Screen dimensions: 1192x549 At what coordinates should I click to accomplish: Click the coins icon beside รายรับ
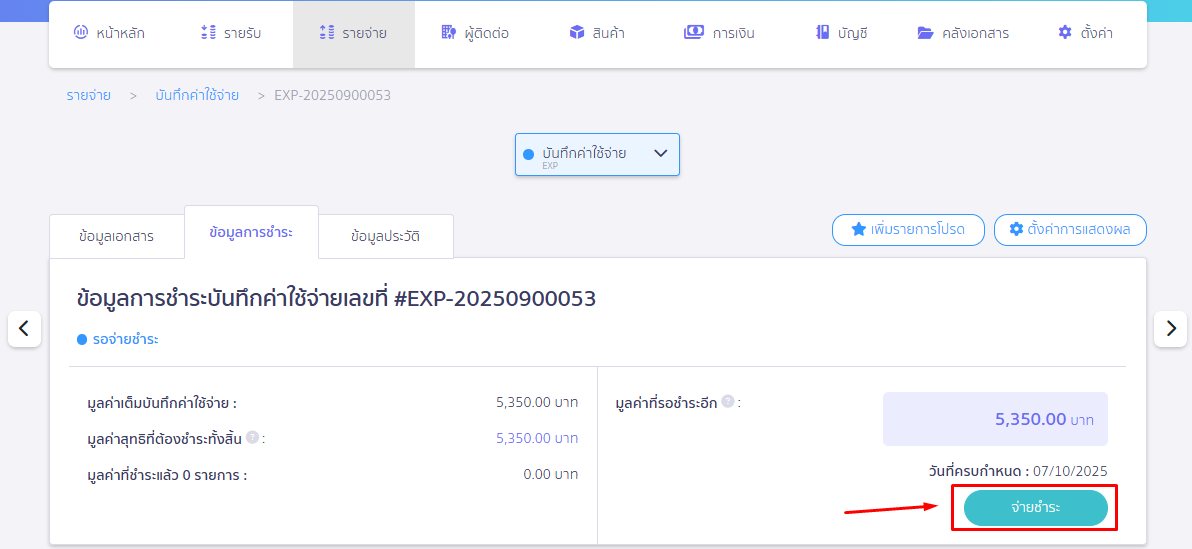pyautogui.click(x=208, y=33)
